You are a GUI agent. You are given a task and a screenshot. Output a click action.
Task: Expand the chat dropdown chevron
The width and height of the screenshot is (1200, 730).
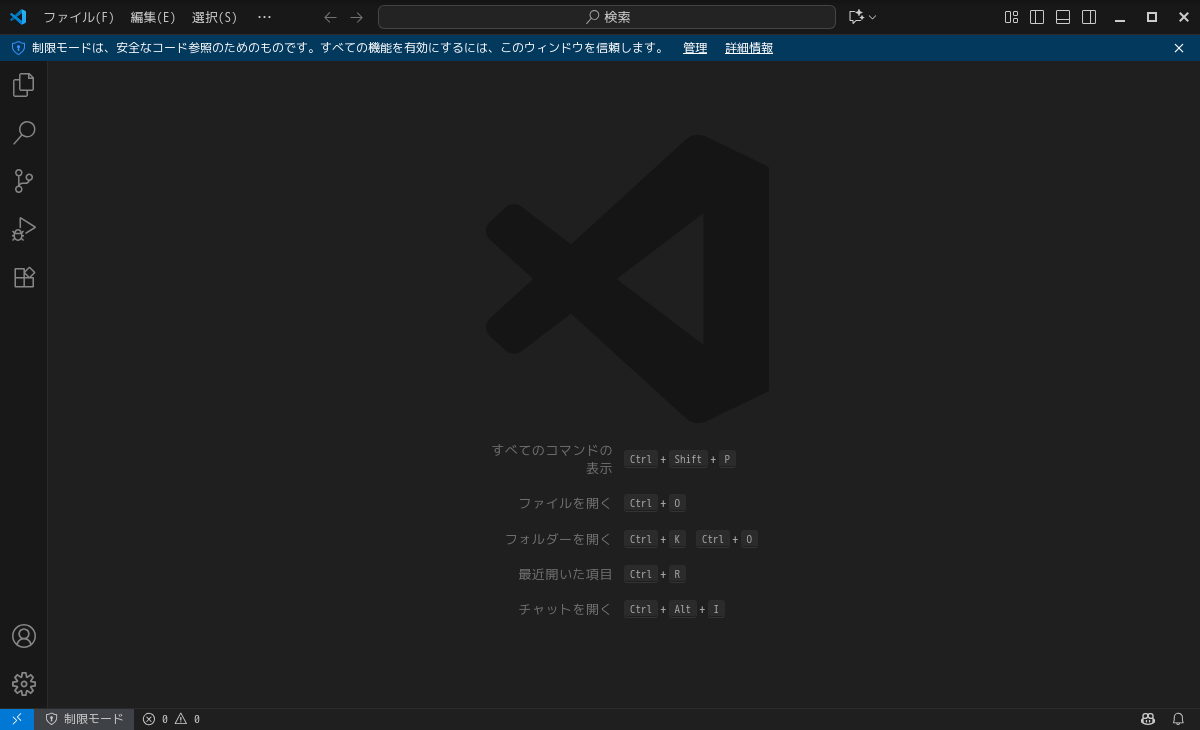(873, 17)
